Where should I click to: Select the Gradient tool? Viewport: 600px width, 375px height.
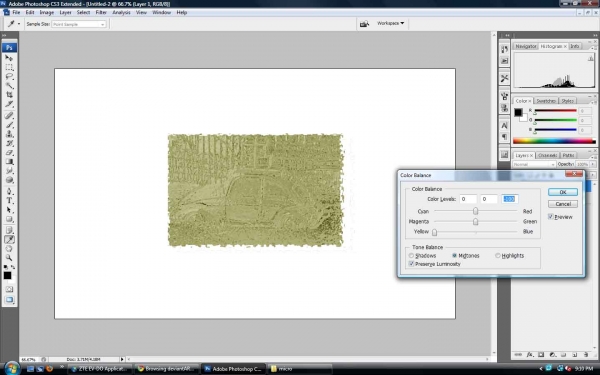coord(9,161)
